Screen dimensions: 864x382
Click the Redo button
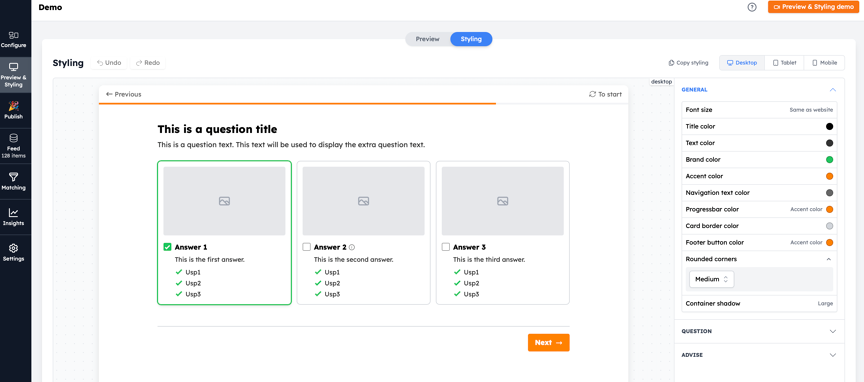coord(148,63)
